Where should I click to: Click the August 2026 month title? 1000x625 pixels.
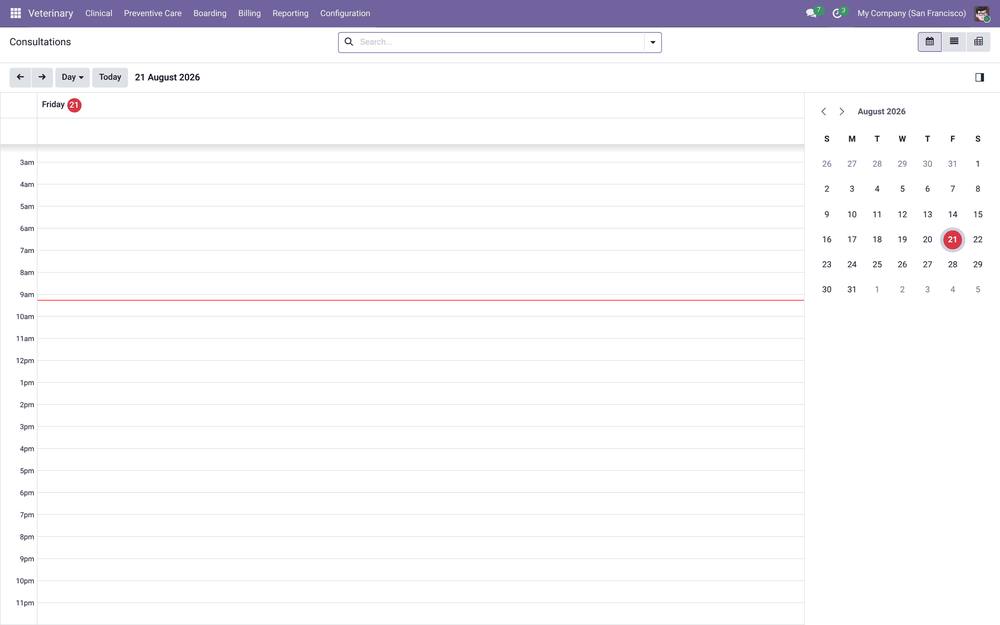pos(881,112)
